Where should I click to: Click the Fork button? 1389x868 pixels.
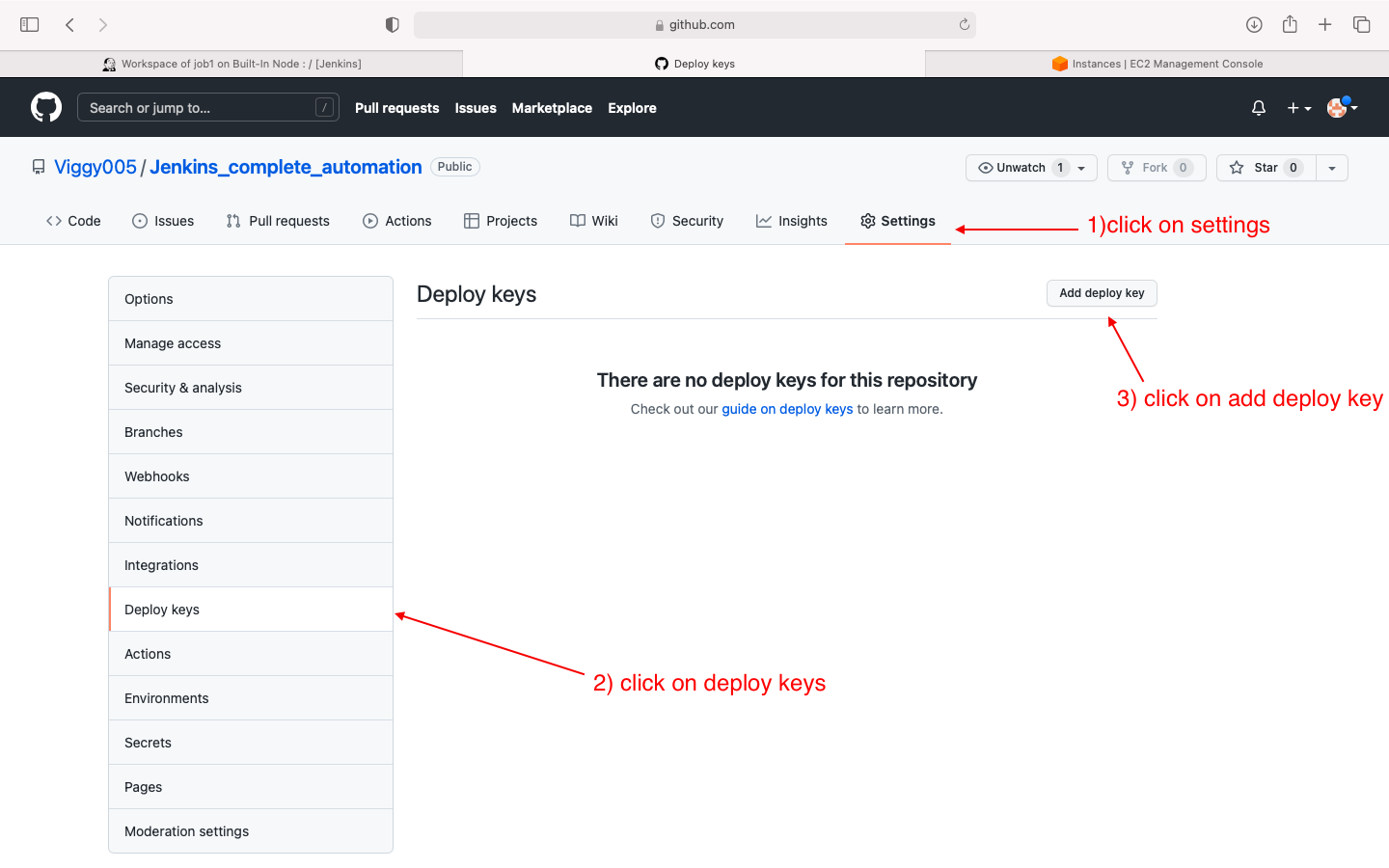(x=1157, y=168)
